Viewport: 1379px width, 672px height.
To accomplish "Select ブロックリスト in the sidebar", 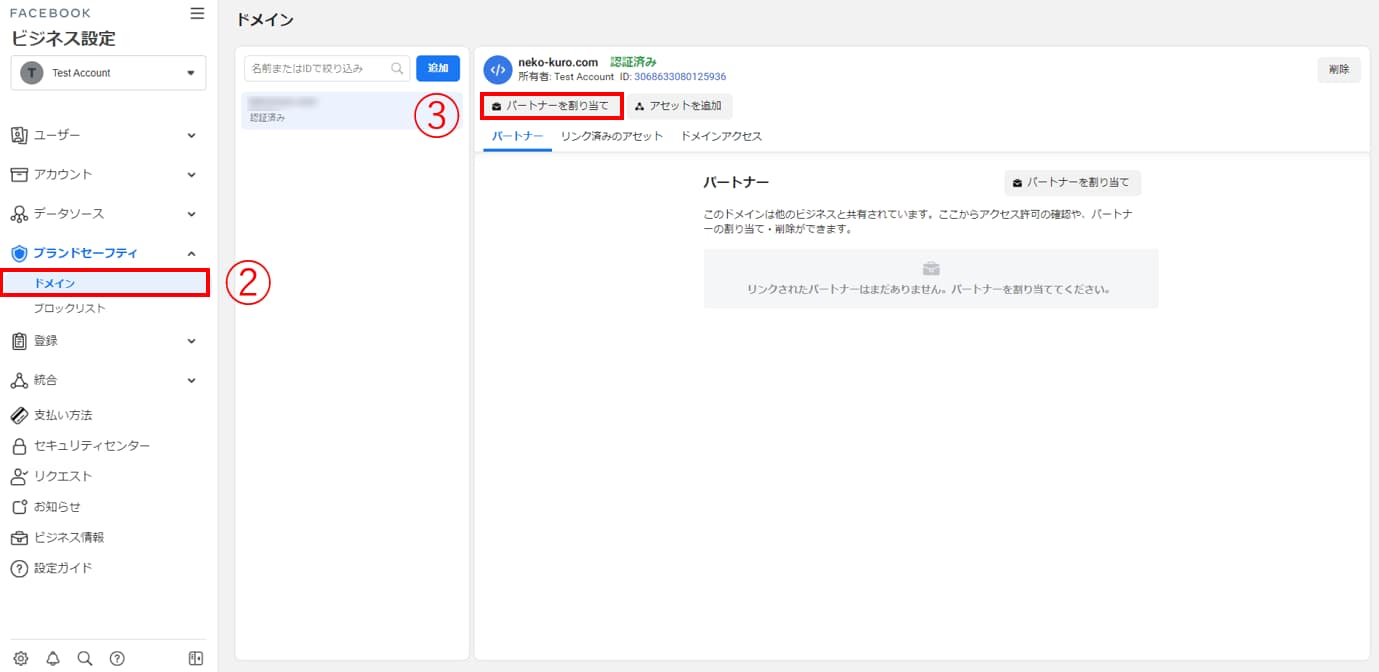I will pos(69,309).
